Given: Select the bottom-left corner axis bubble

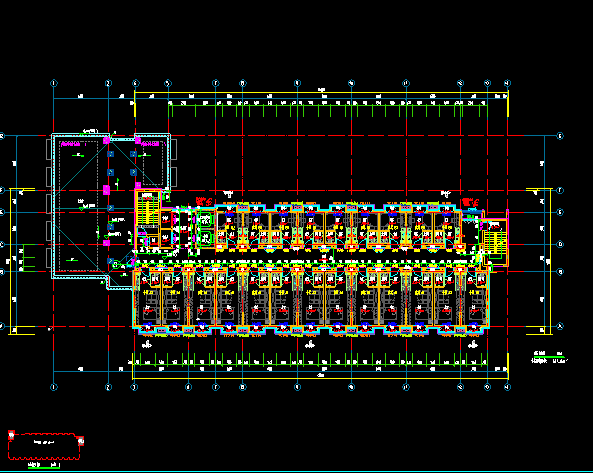Looking at the screenshot, I should click(x=54, y=387).
